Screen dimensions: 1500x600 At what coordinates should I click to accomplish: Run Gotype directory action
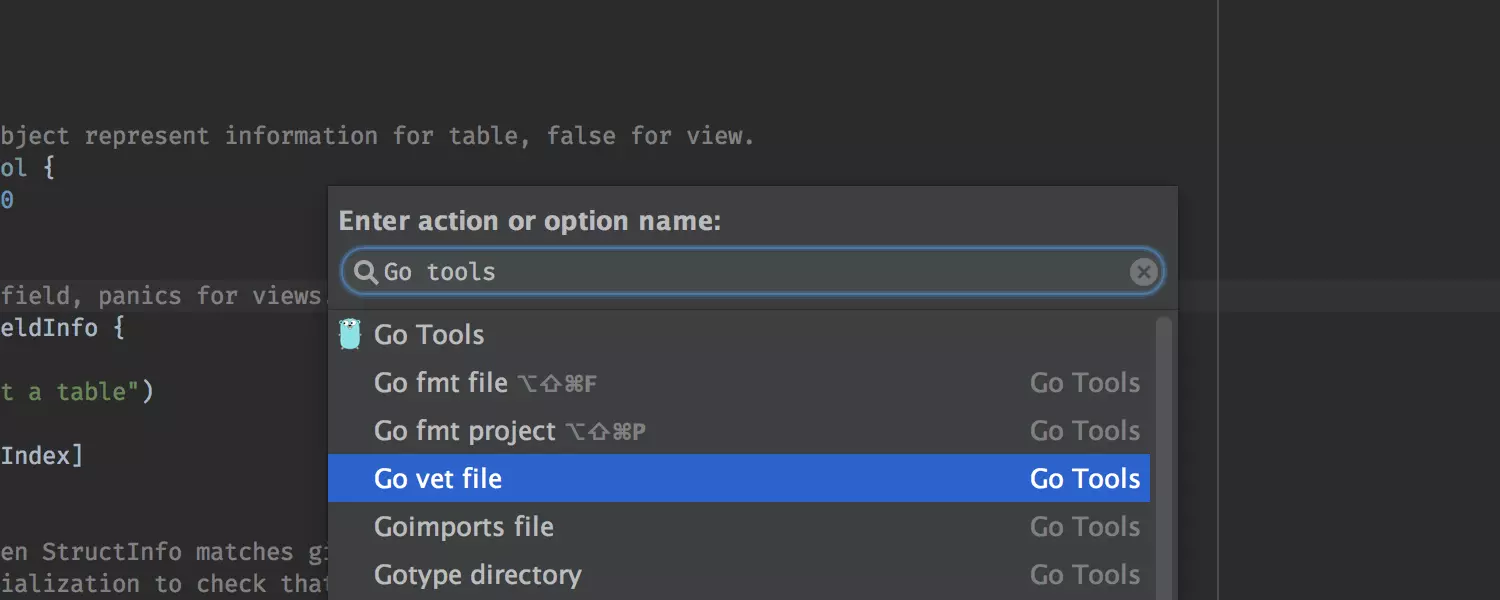point(477,575)
